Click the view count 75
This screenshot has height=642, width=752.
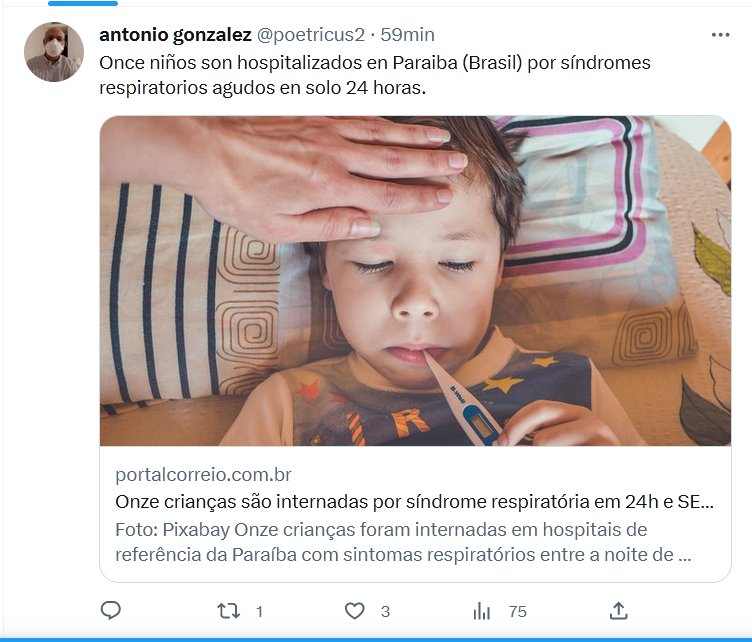tap(517, 611)
